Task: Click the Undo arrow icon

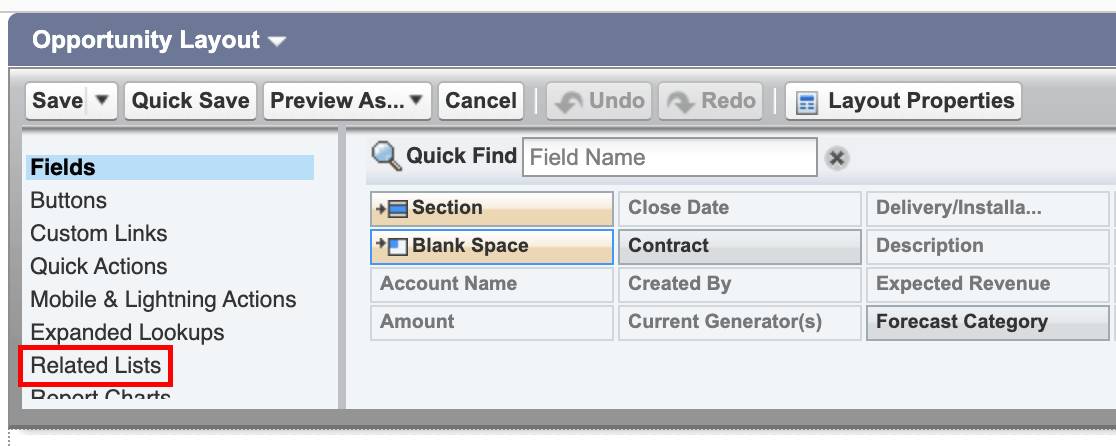Action: (x=569, y=102)
